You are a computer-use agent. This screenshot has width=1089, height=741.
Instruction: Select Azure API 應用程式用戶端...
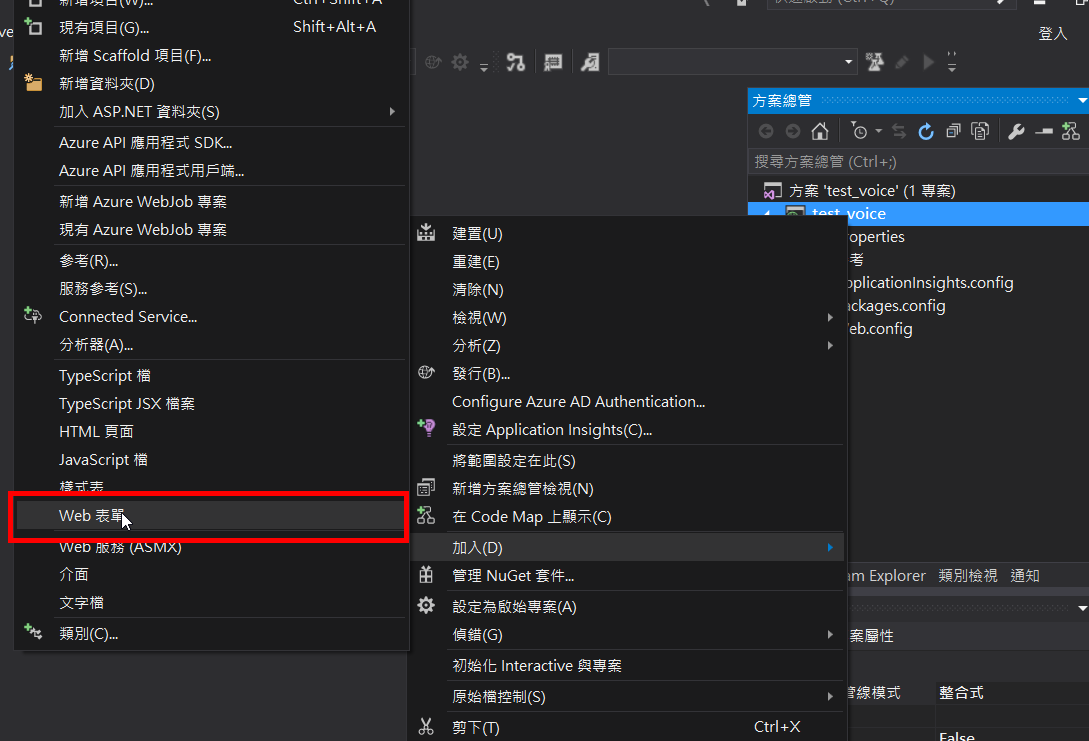click(208, 170)
